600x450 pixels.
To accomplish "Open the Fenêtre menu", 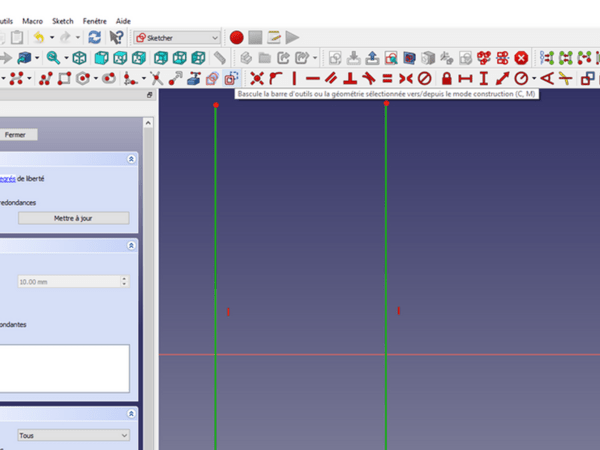I will click(x=94, y=20).
